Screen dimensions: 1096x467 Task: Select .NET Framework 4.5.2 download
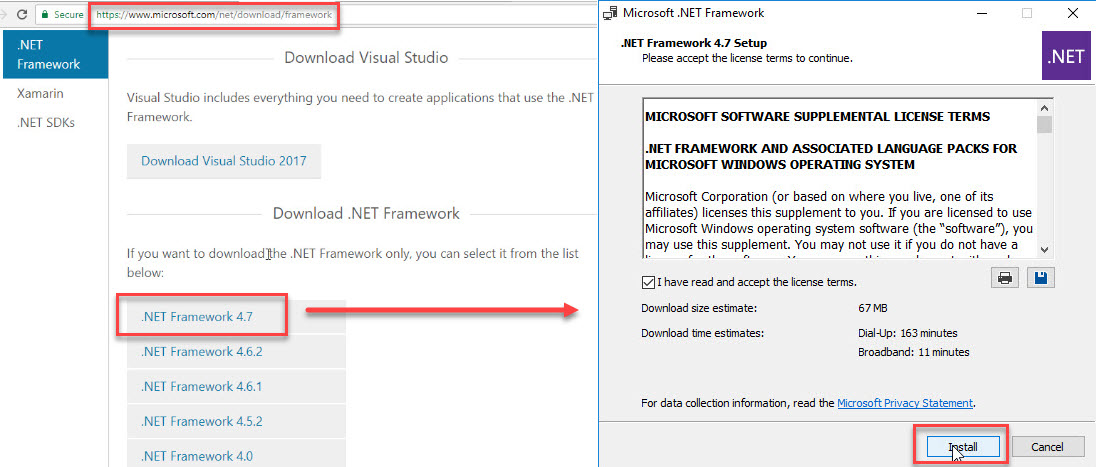pyautogui.click(x=236, y=422)
